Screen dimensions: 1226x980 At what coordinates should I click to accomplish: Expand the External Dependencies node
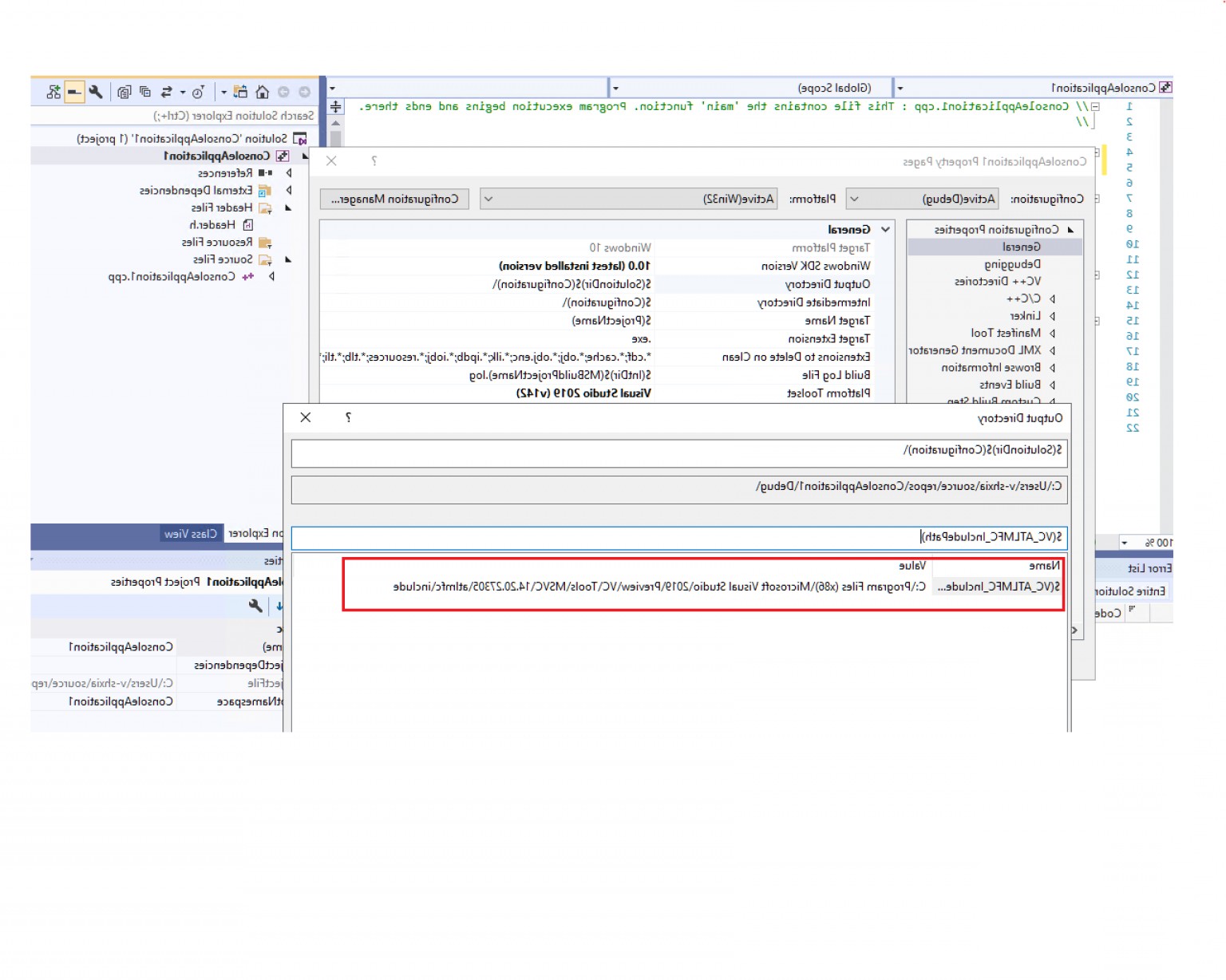(x=288, y=191)
